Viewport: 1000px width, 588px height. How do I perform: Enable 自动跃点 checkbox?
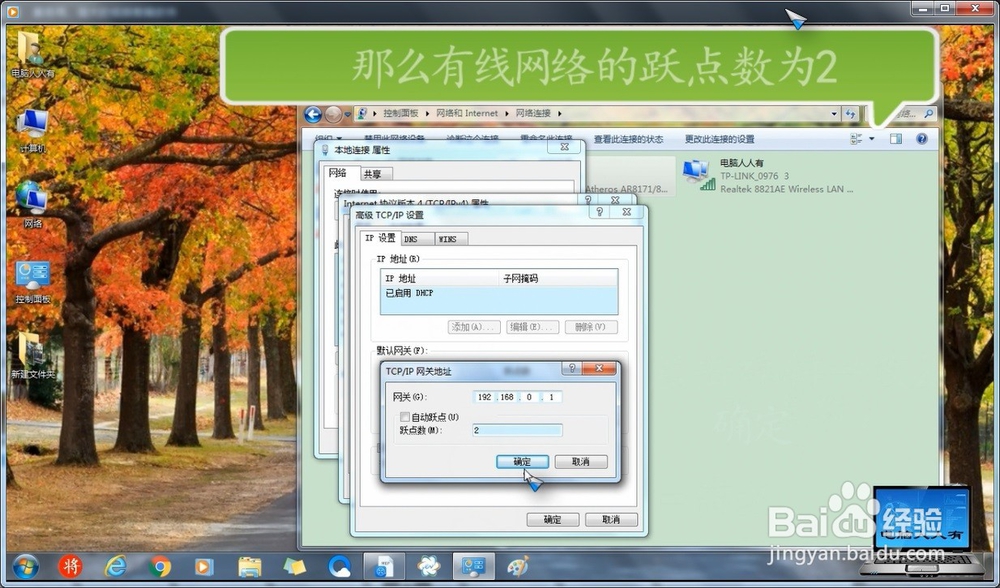pos(404,416)
